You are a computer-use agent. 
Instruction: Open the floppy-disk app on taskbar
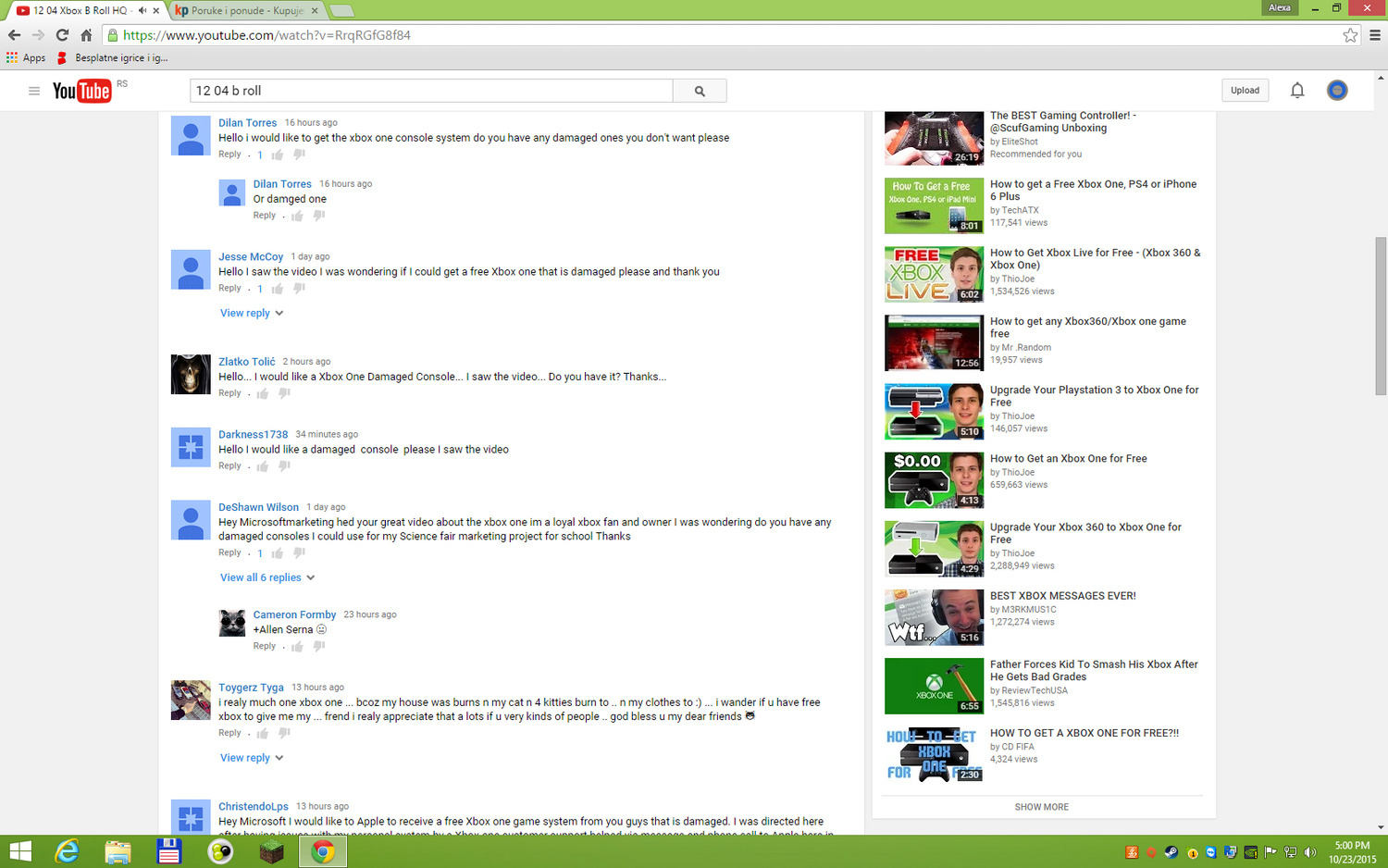pyautogui.click(x=169, y=851)
